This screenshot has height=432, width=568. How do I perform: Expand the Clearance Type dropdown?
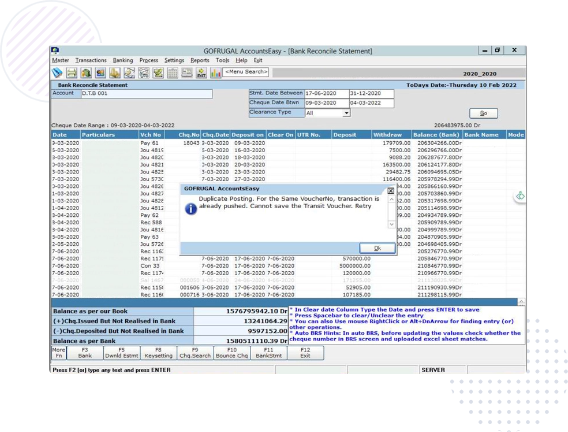[346, 113]
